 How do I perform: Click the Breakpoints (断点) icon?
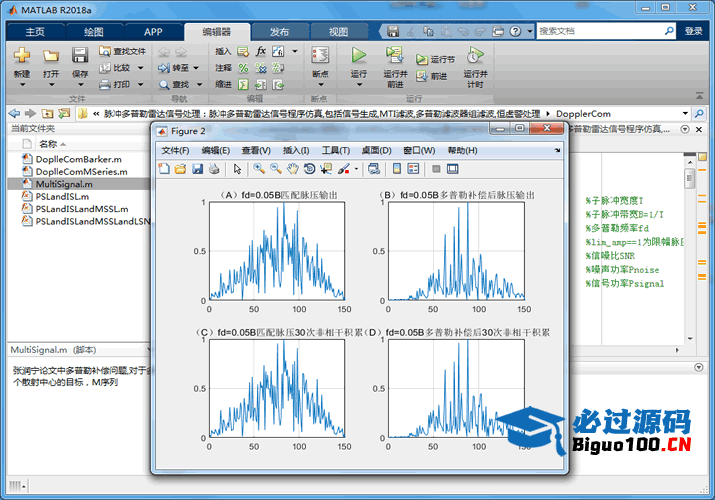(x=320, y=55)
